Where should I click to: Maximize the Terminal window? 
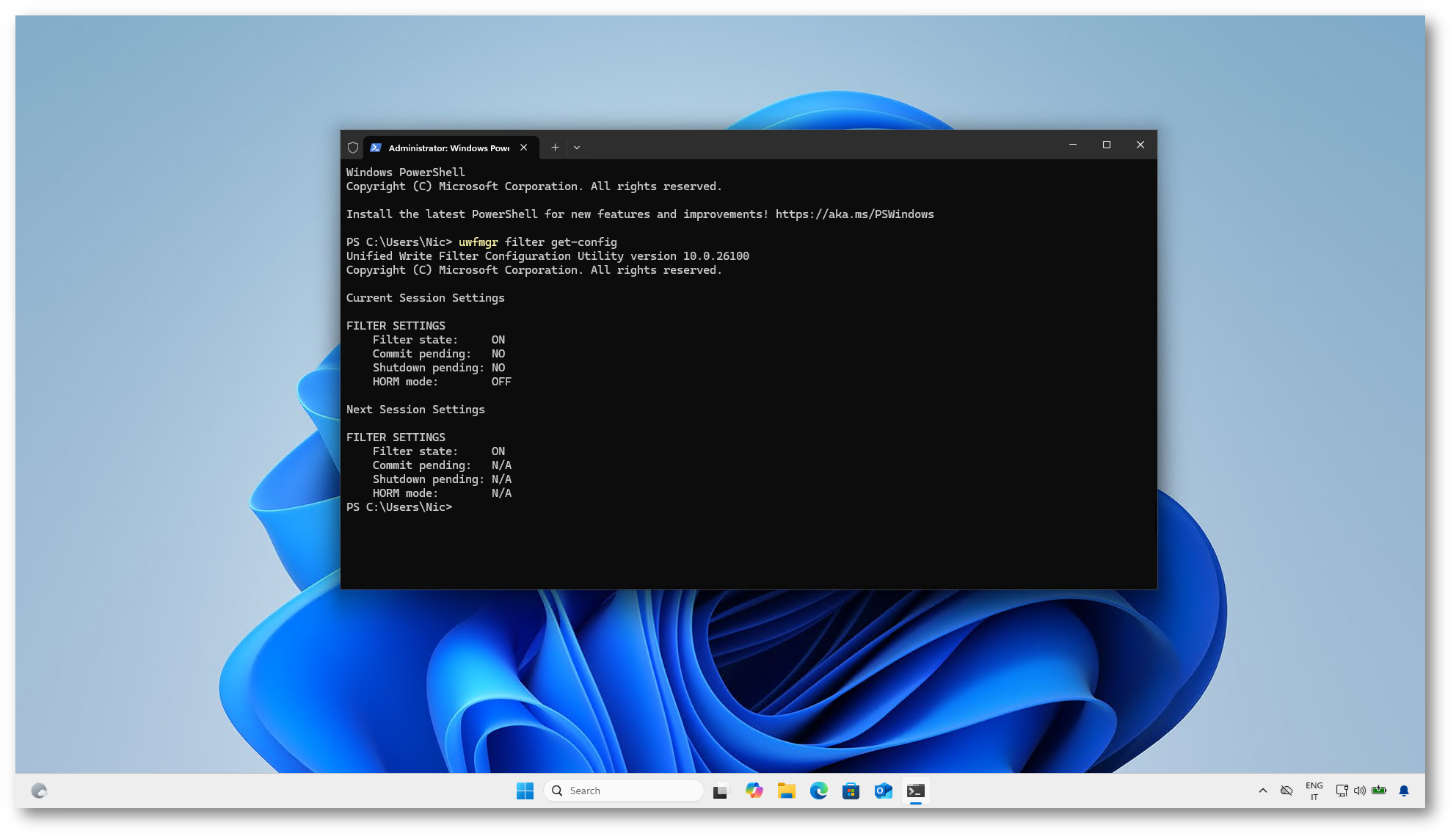tap(1107, 145)
